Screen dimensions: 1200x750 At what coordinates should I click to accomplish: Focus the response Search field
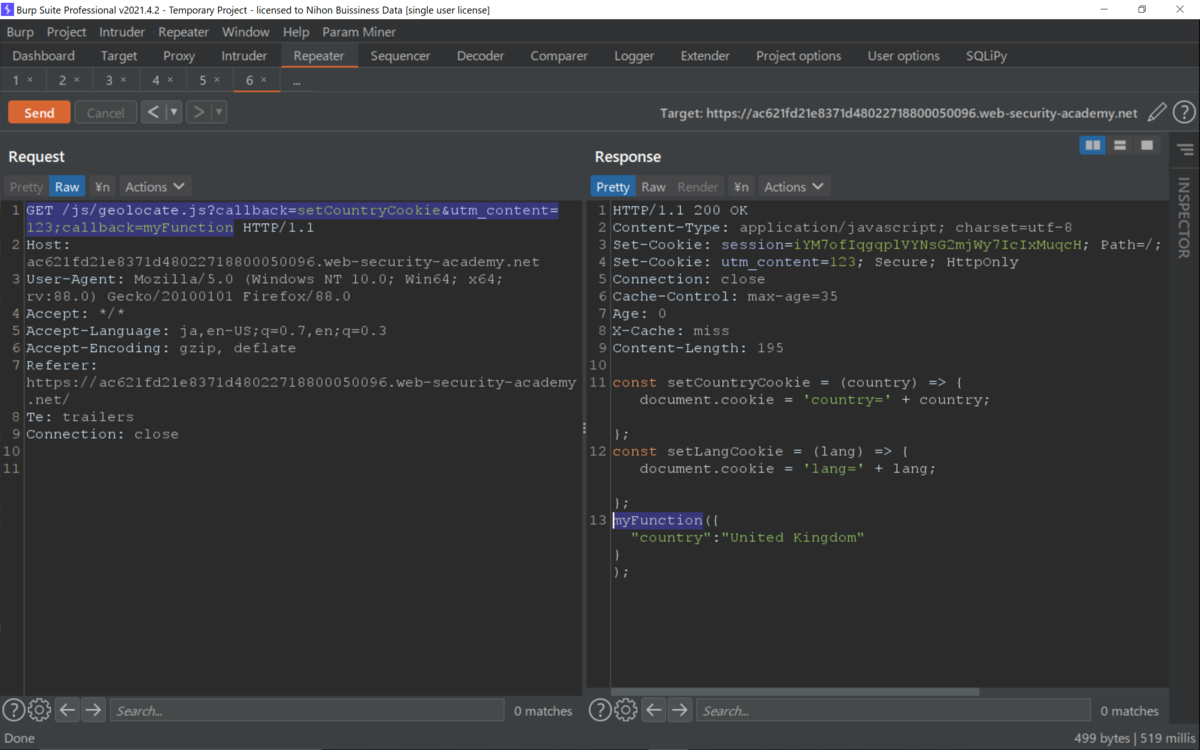coord(893,711)
